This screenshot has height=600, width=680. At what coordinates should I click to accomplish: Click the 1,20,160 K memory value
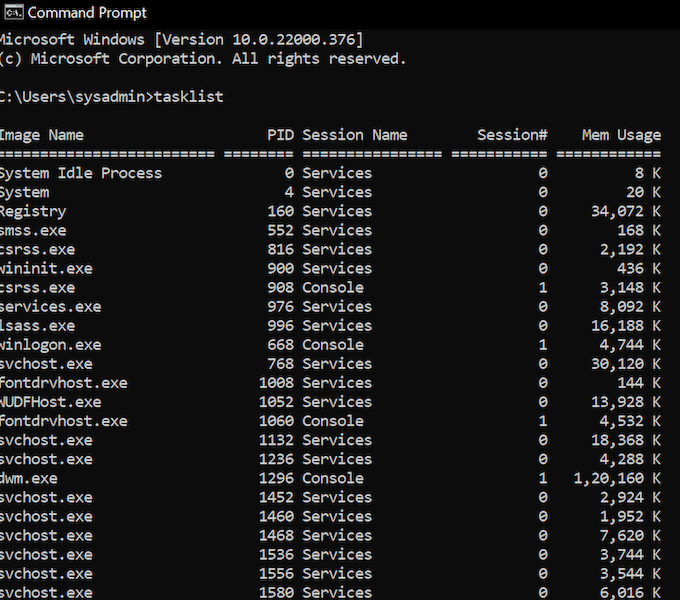click(618, 478)
